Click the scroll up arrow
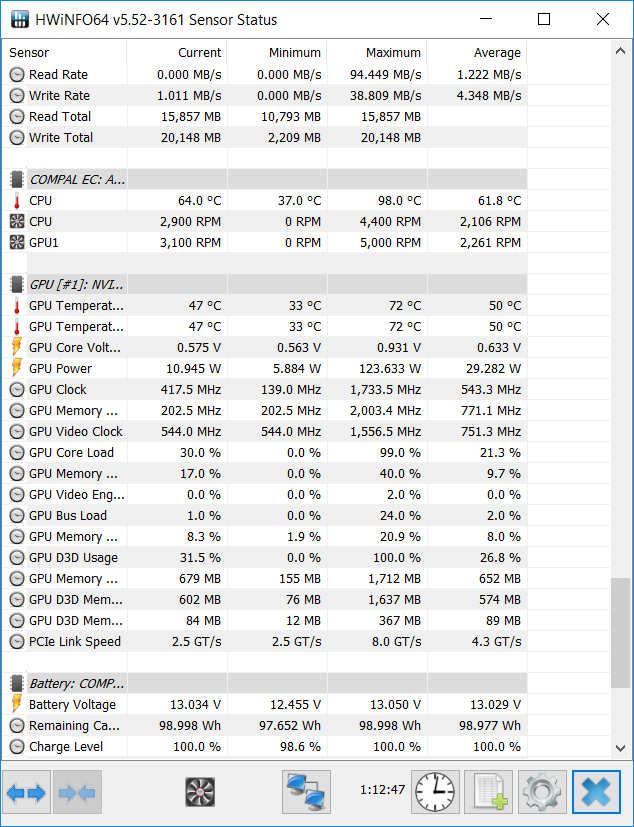634x827 pixels. click(x=620, y=51)
